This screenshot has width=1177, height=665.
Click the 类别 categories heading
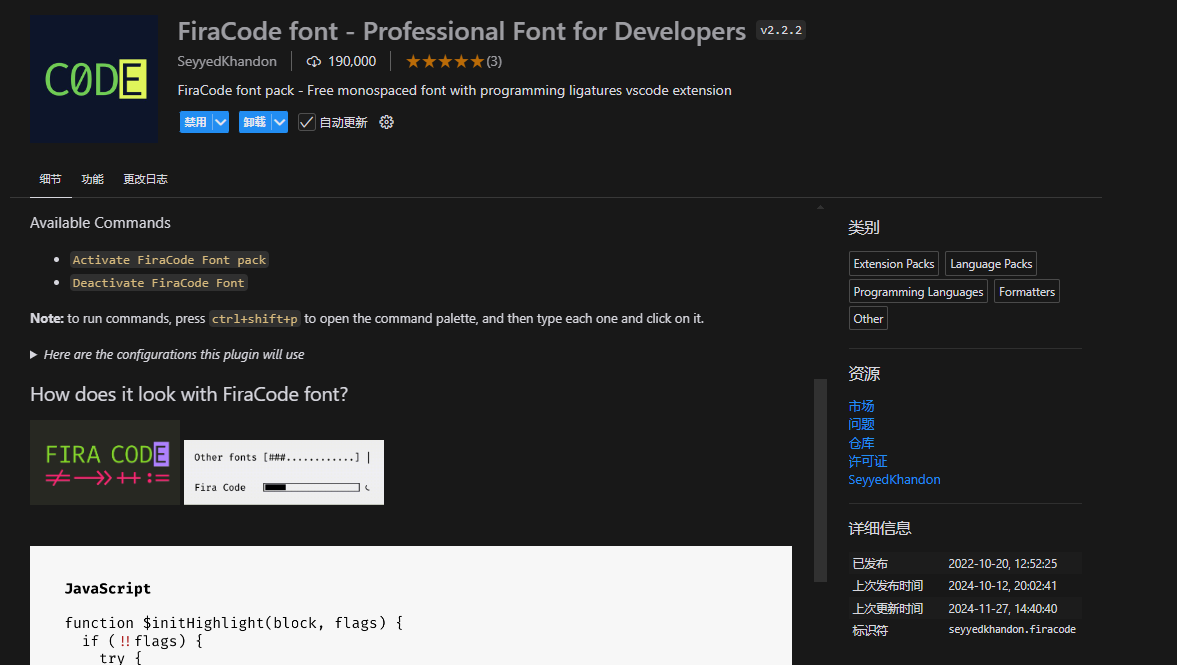pos(864,227)
